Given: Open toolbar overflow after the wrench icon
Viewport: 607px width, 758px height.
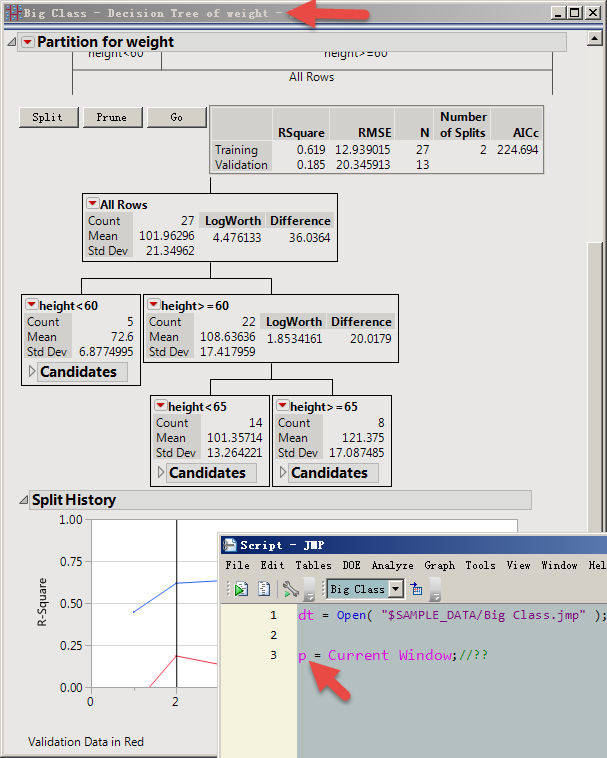Looking at the screenshot, I should [309, 589].
